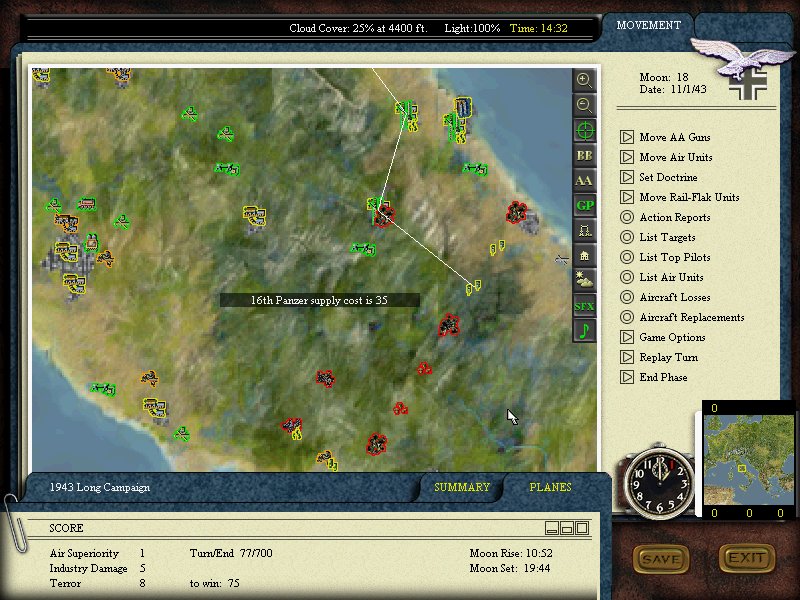This screenshot has width=800, height=600.
Task: View Aircraft Replacements
Action: tap(682, 317)
